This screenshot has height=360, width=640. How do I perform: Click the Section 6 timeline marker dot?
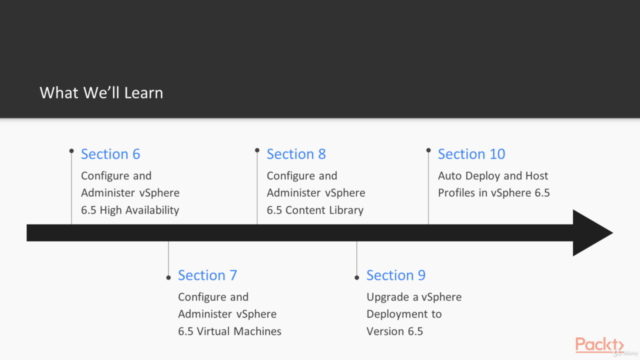(71, 151)
